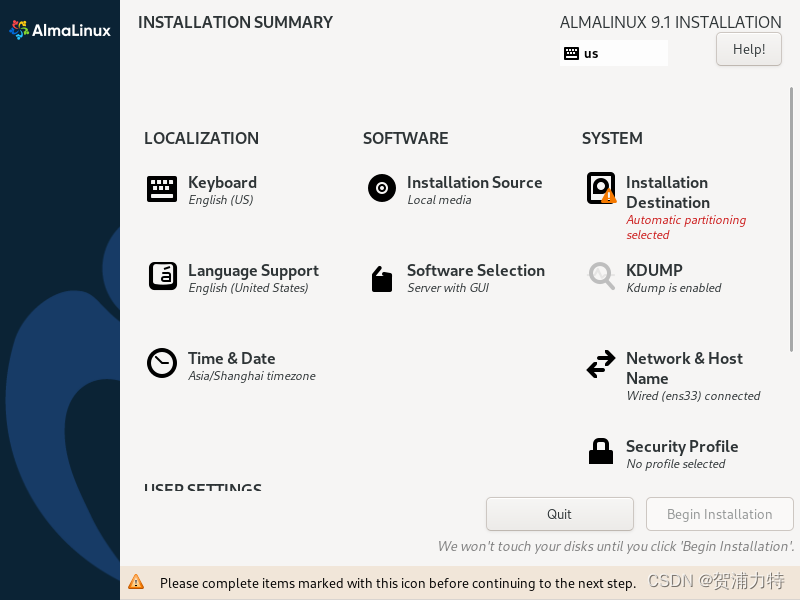
Task: Open Software Selection label
Action: point(476,270)
